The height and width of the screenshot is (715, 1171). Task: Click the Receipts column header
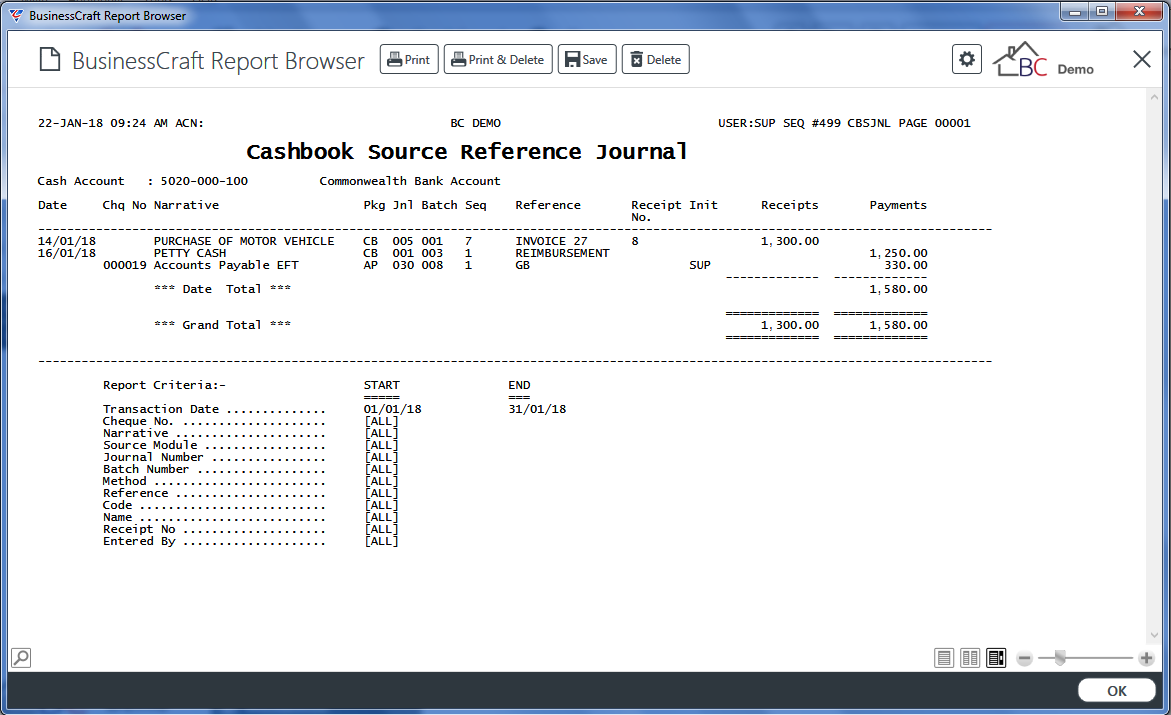pyautogui.click(x=789, y=205)
